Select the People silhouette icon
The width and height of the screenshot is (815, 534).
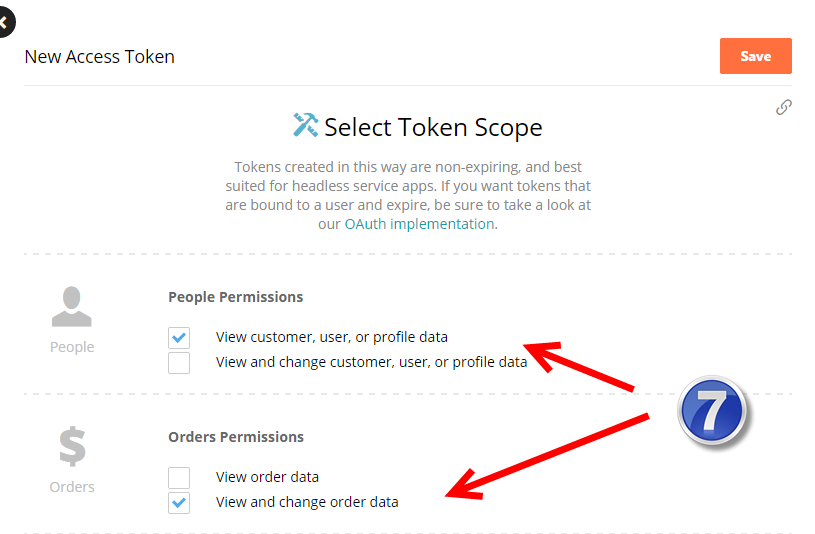coord(72,306)
